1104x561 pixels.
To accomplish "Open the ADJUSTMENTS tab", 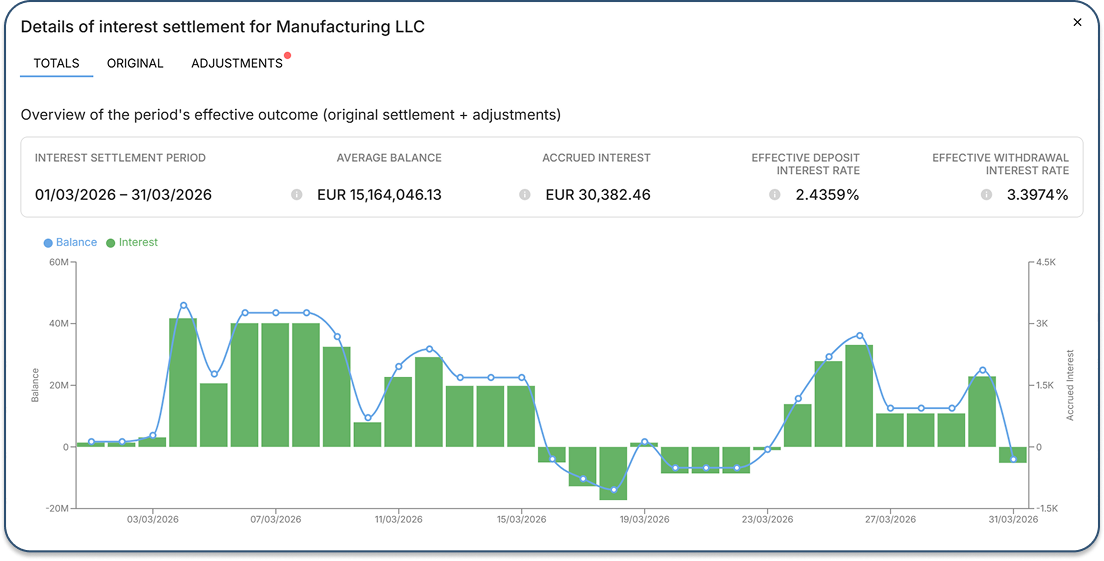I will coord(237,63).
